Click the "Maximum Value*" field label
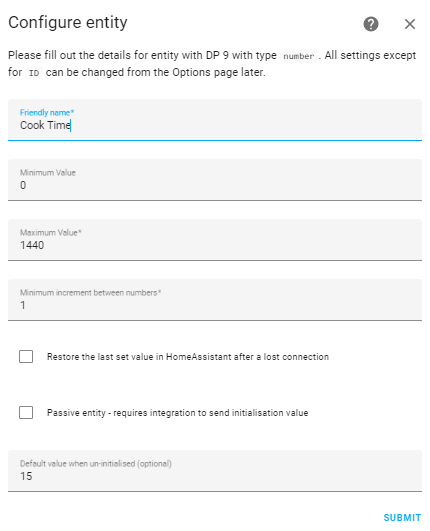This screenshot has height=531, width=430. pos(51,233)
